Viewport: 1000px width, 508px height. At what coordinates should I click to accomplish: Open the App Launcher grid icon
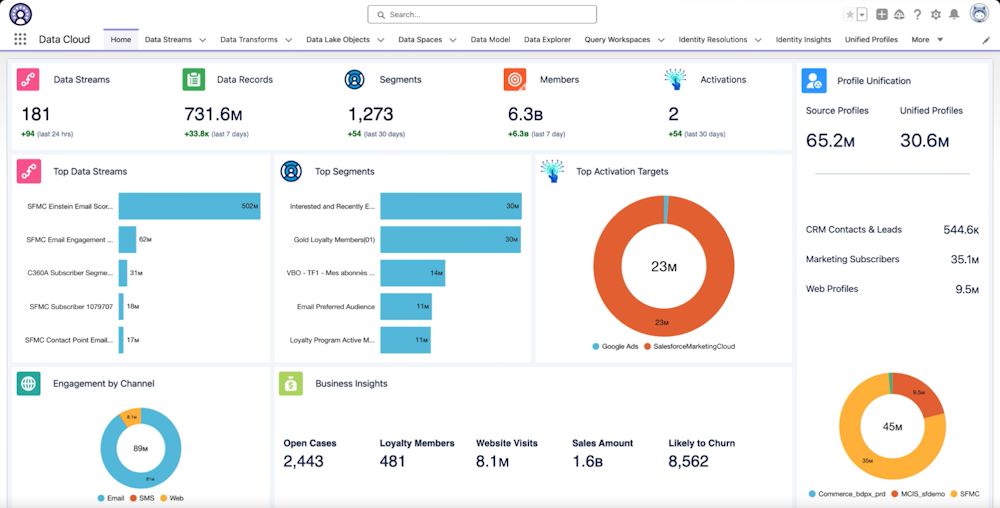20,40
